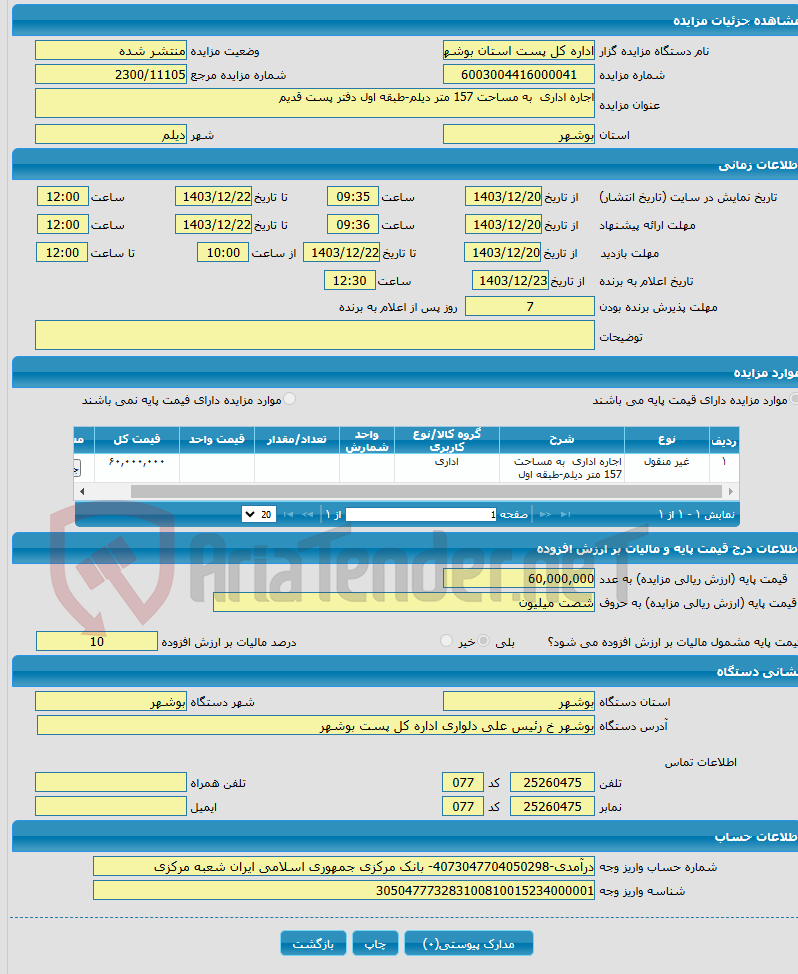This screenshot has height=974, width=798.
Task: Click the 'نوع' column header
Action: click(x=666, y=440)
